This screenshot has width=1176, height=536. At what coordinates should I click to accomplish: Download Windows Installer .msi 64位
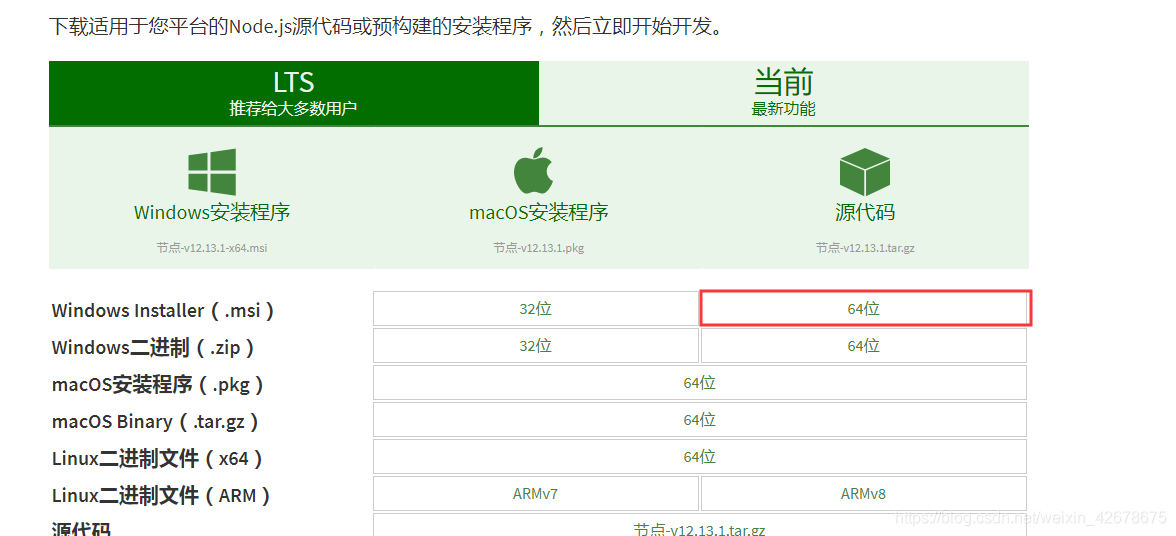(x=864, y=308)
